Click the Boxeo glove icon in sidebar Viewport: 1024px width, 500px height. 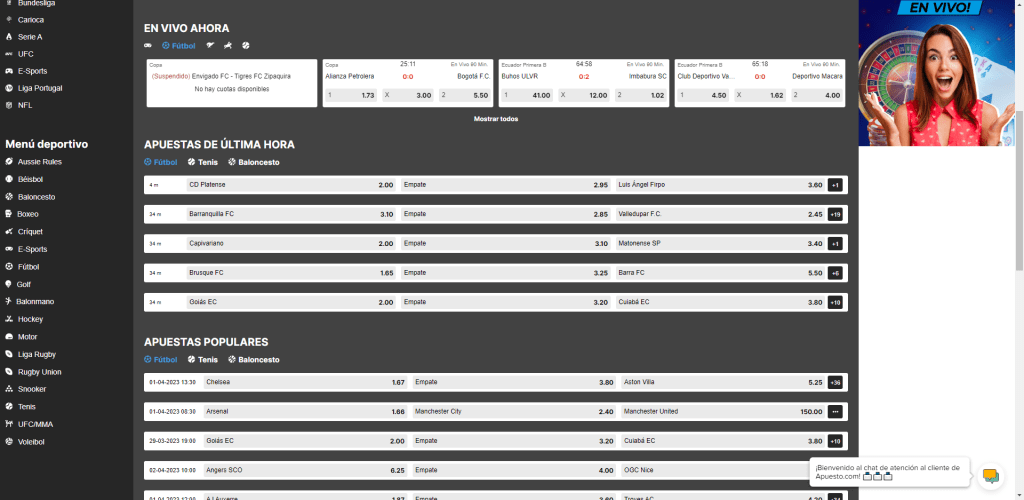point(8,214)
